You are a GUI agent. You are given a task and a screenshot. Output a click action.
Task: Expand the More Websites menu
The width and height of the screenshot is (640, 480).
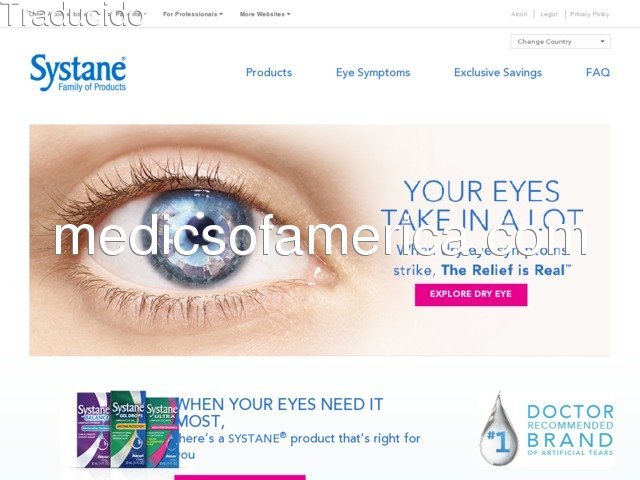[265, 14]
